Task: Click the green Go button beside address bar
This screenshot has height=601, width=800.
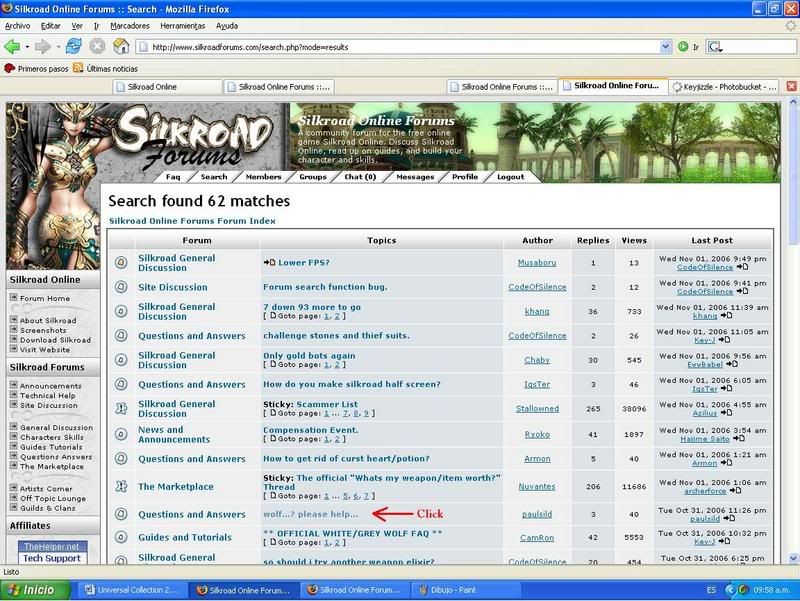Action: tap(683, 47)
